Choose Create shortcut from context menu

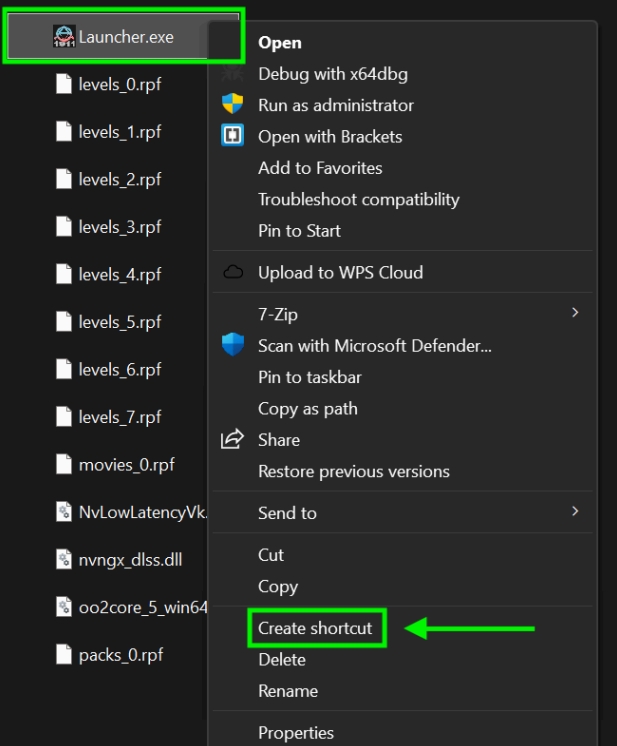[x=315, y=628]
